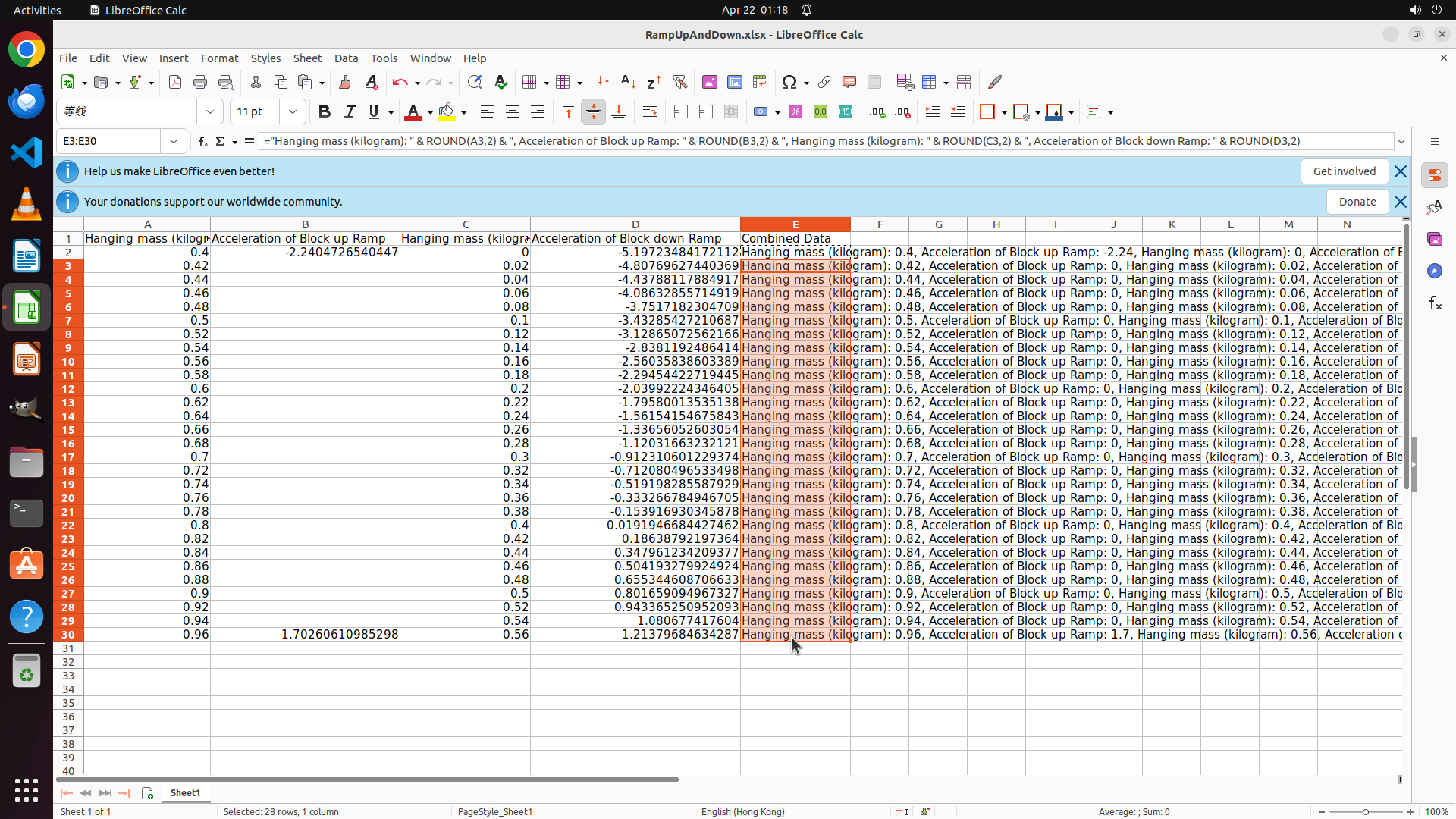This screenshot has height=819, width=1456.
Task: Open the Sheet menu
Action: pyautogui.click(x=307, y=58)
